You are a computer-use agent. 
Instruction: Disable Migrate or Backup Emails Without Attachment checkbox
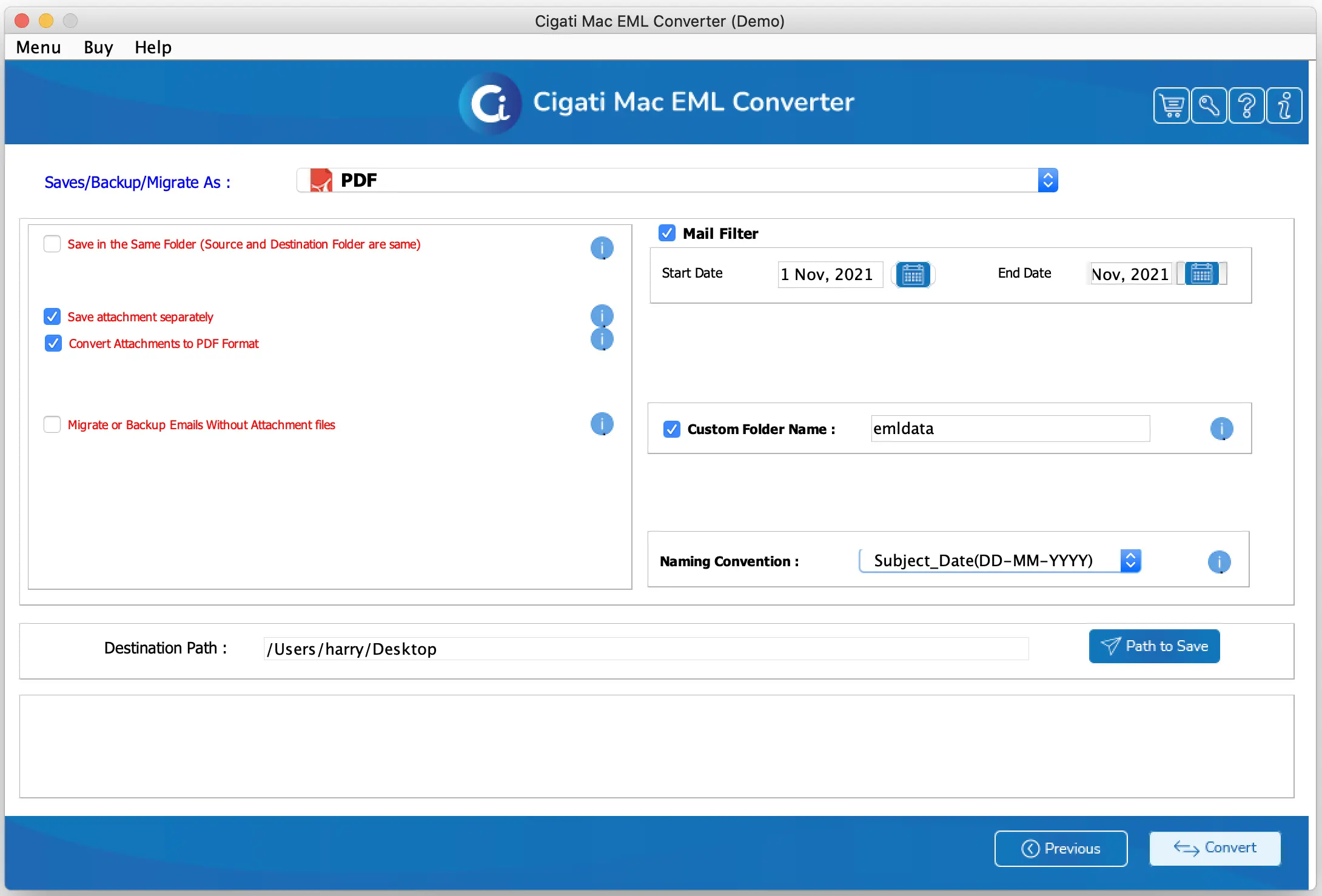[x=52, y=424]
